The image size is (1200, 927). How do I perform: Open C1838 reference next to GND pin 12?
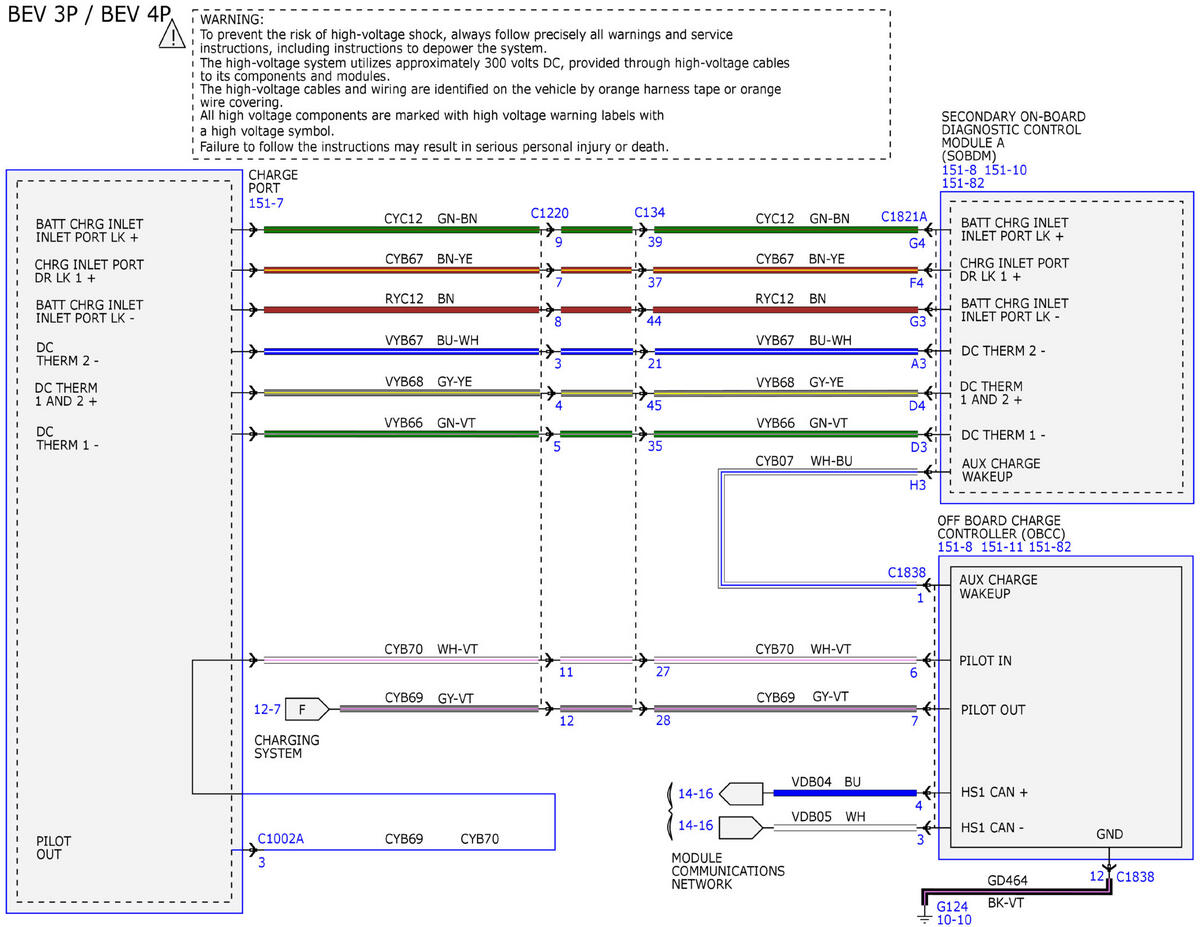click(1135, 877)
